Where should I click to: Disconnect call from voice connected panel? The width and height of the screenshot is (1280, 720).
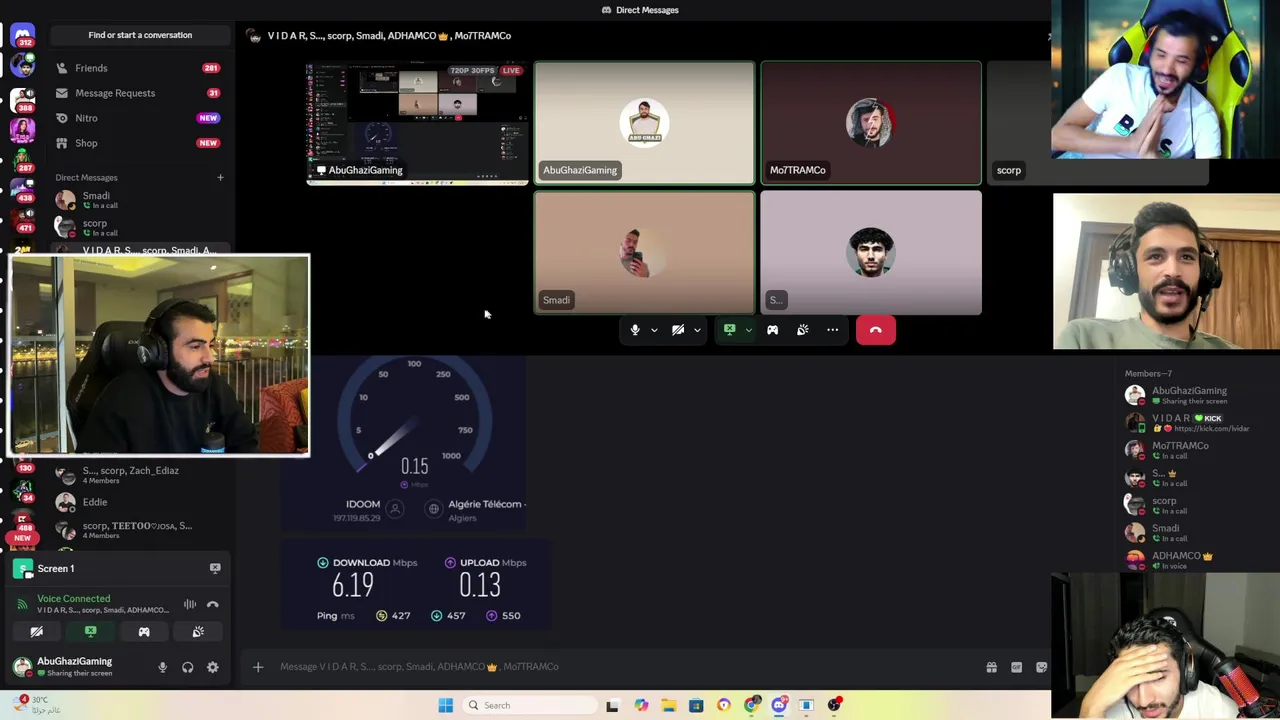(x=212, y=604)
